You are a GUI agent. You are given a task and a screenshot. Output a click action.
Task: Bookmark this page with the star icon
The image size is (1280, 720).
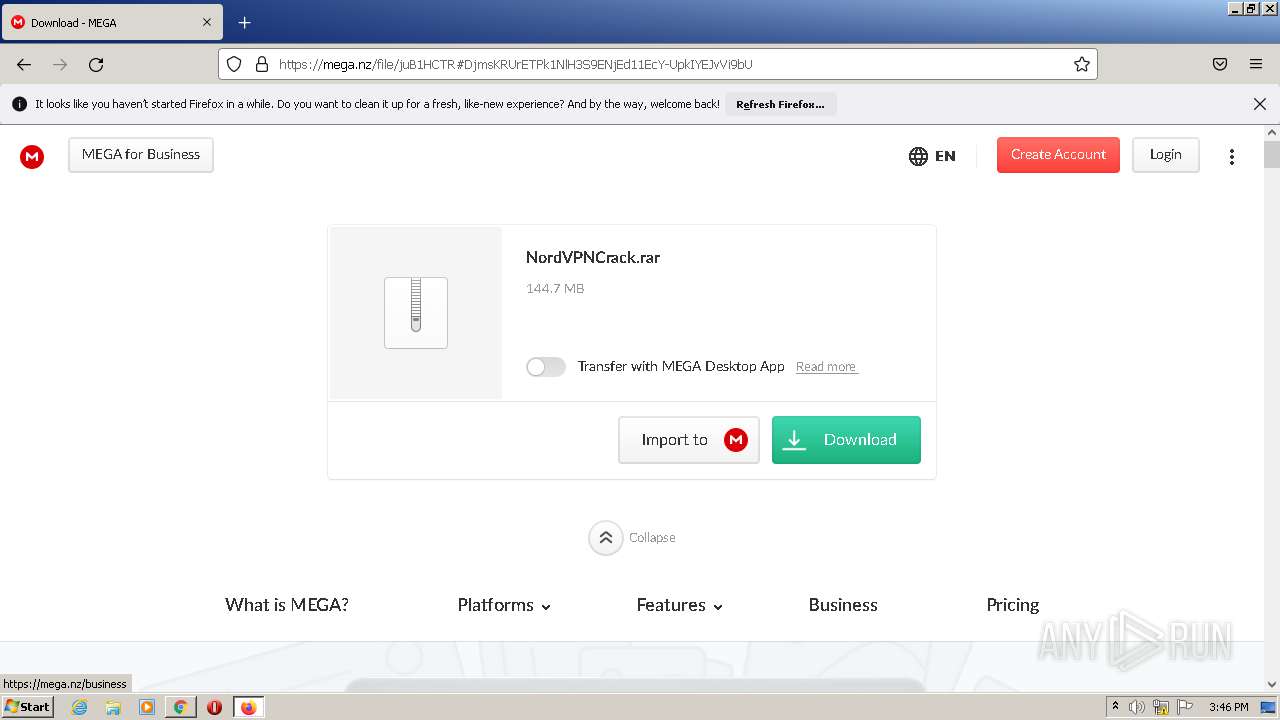(1081, 64)
